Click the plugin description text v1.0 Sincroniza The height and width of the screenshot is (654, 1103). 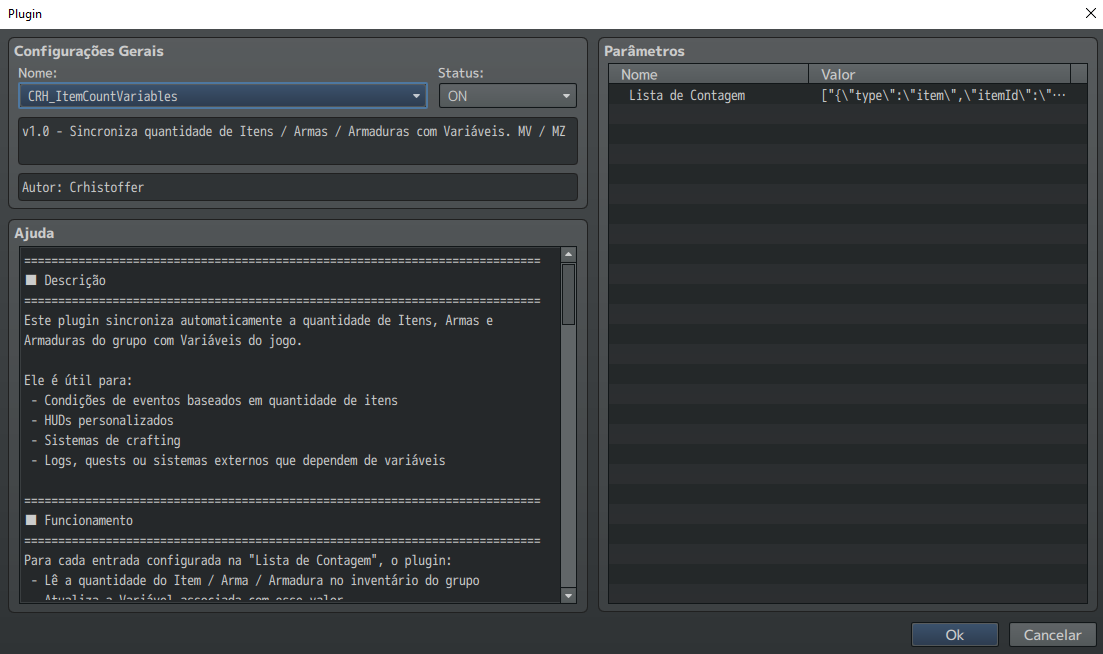[x=294, y=132]
